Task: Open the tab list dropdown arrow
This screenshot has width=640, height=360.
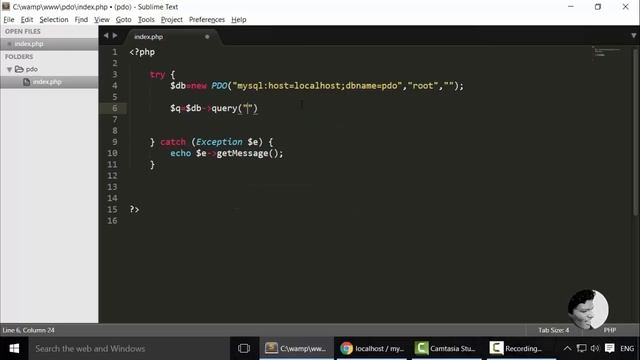Action: point(633,36)
